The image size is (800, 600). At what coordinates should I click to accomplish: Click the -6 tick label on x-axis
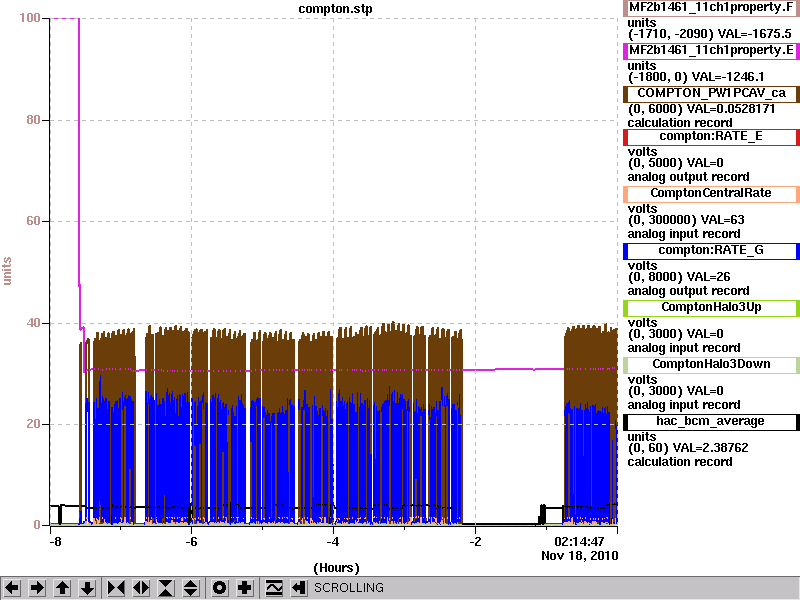coord(191,541)
